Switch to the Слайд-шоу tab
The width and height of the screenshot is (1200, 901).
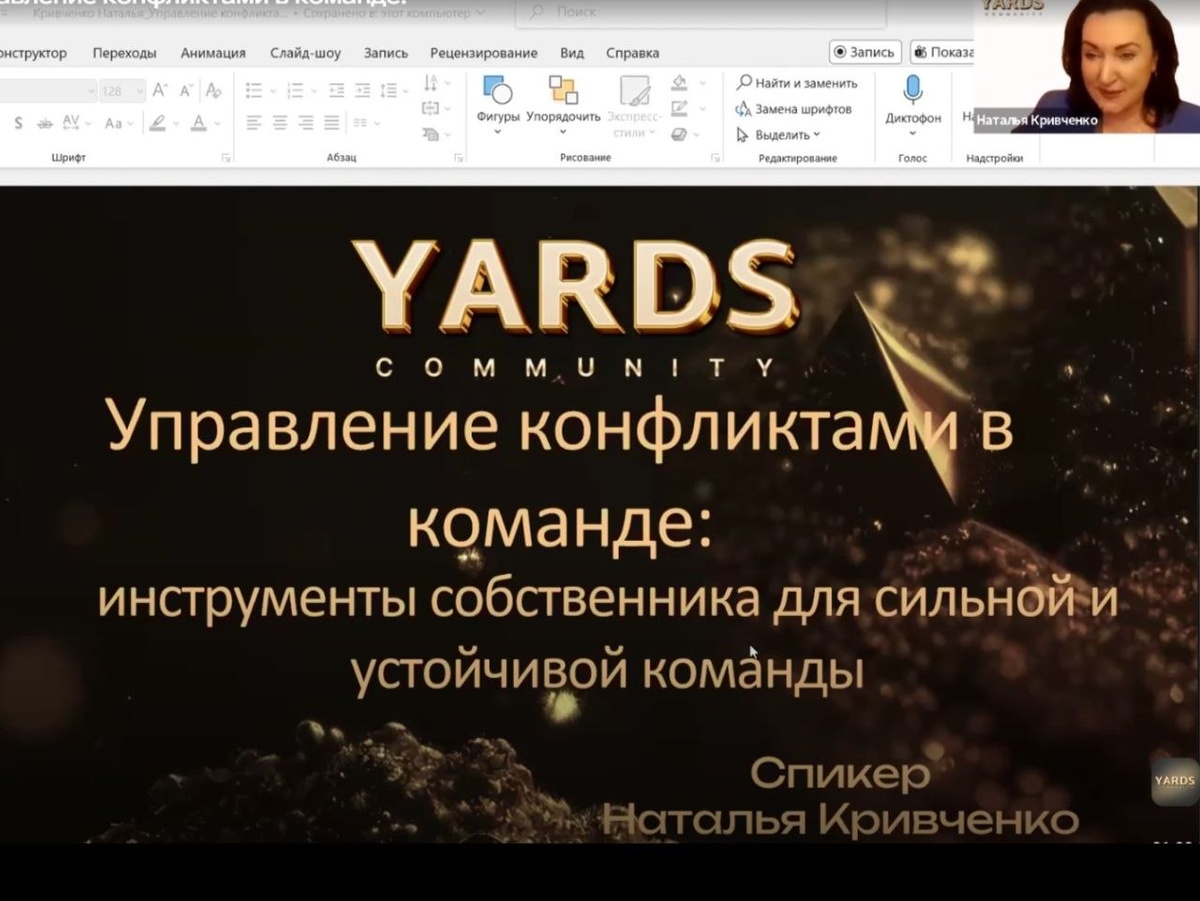click(x=305, y=53)
